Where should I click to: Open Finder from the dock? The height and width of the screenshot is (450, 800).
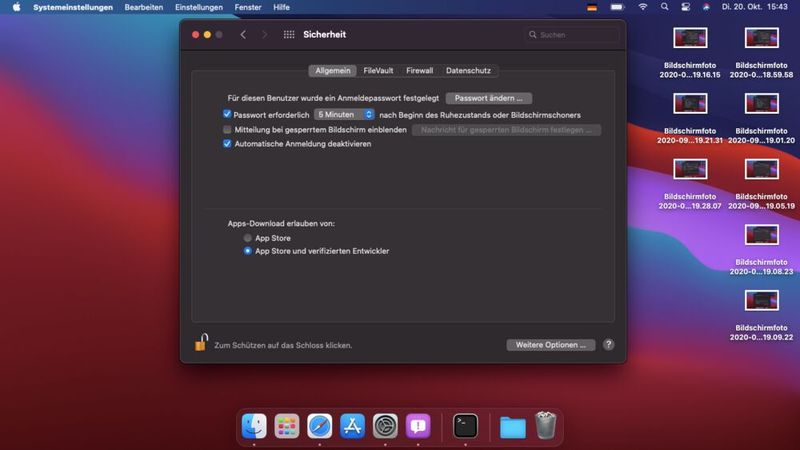pos(254,426)
